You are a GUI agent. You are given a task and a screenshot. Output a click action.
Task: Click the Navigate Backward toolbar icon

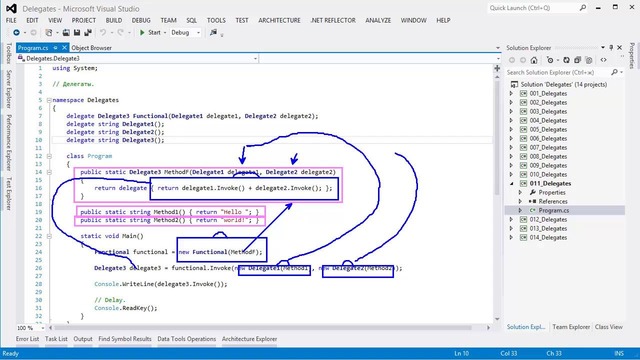coord(16,33)
